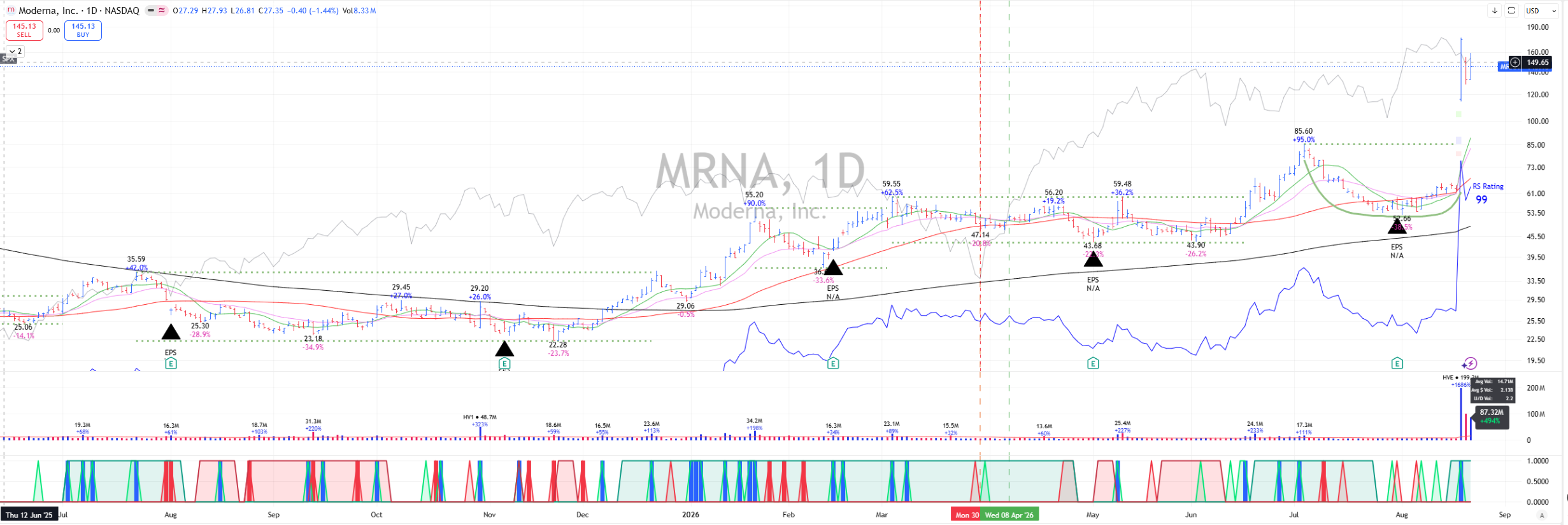Click the black triangle marker near the 43.68 low
The image size is (1568, 525).
point(1093,259)
